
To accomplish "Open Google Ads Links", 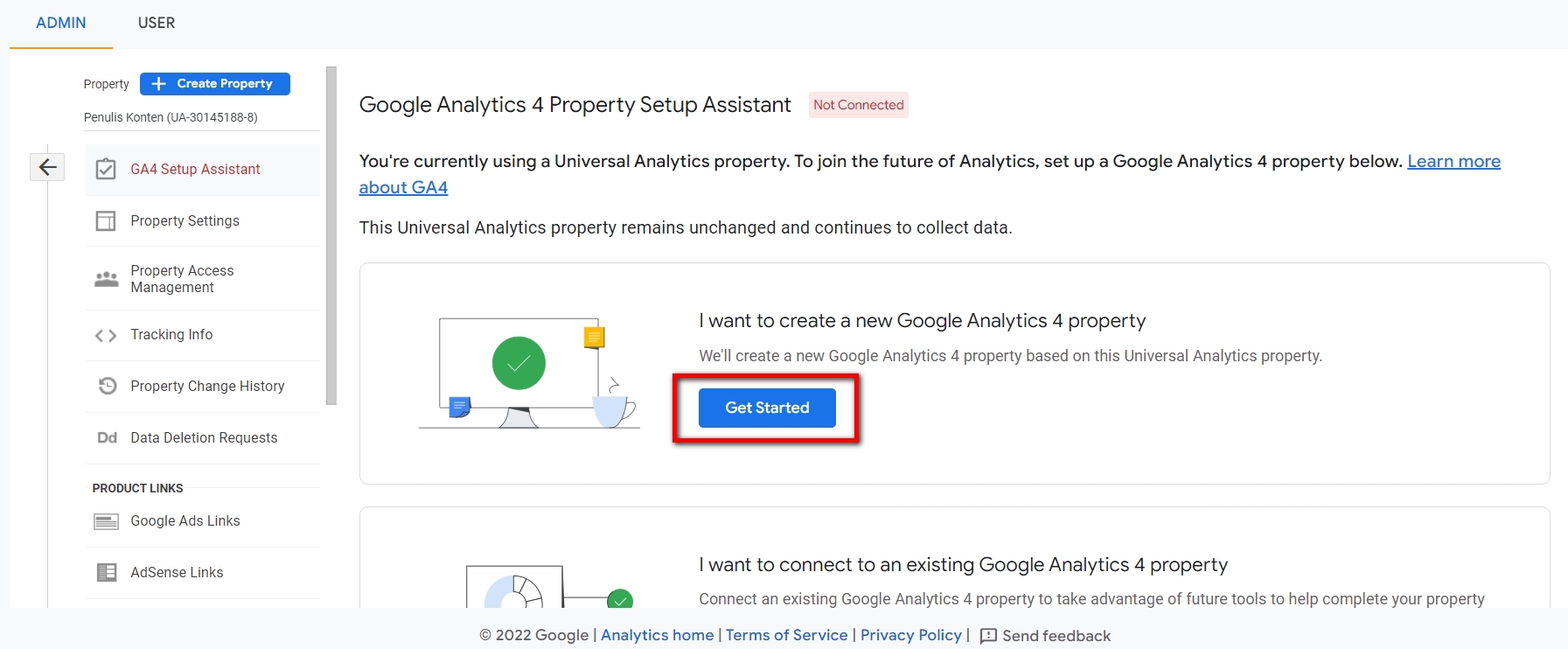I will [203, 521].
